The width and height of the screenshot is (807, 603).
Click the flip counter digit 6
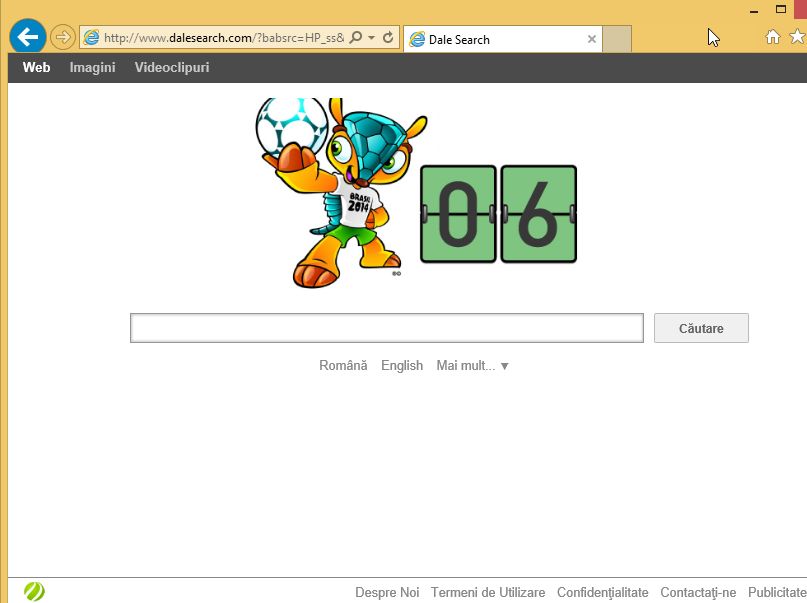point(538,214)
